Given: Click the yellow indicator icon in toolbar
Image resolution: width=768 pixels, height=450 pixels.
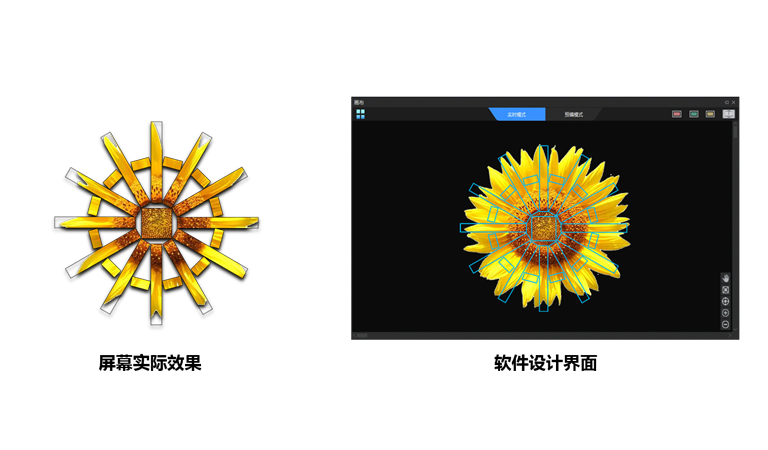Looking at the screenshot, I should pyautogui.click(x=710, y=114).
